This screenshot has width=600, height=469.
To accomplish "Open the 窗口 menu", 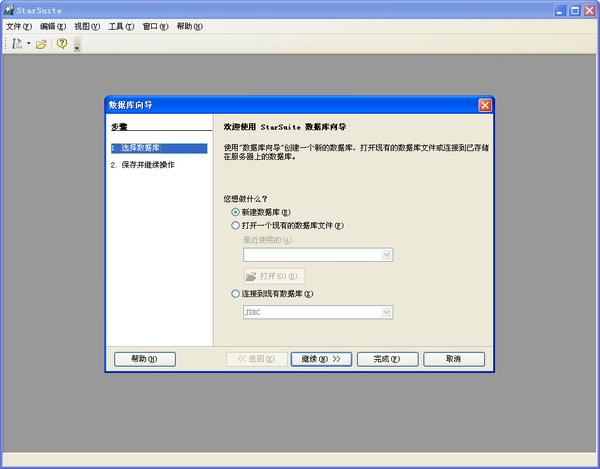I will point(155,26).
